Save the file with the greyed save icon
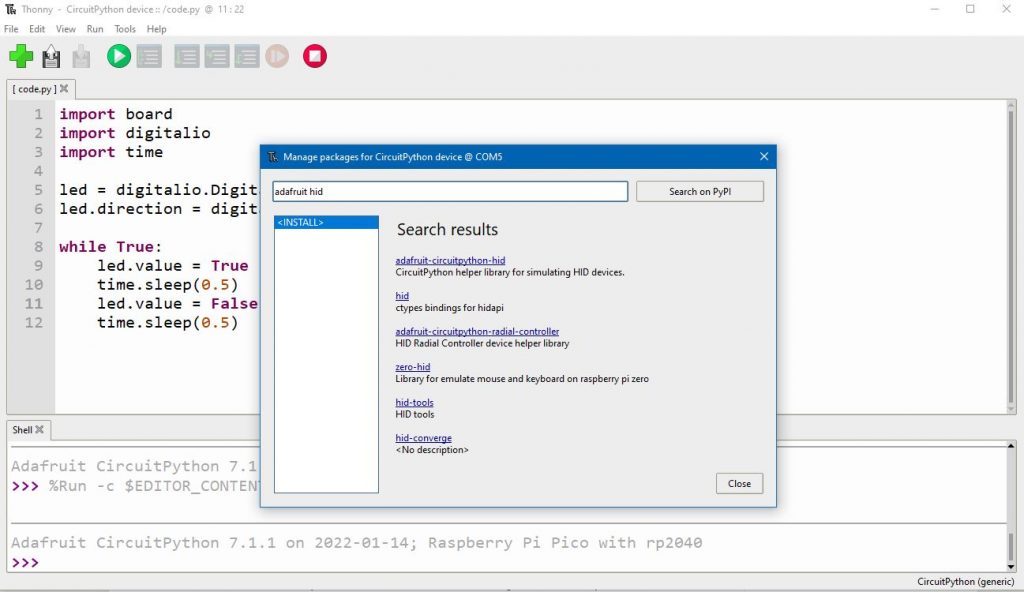This screenshot has width=1024, height=592. coord(81,57)
